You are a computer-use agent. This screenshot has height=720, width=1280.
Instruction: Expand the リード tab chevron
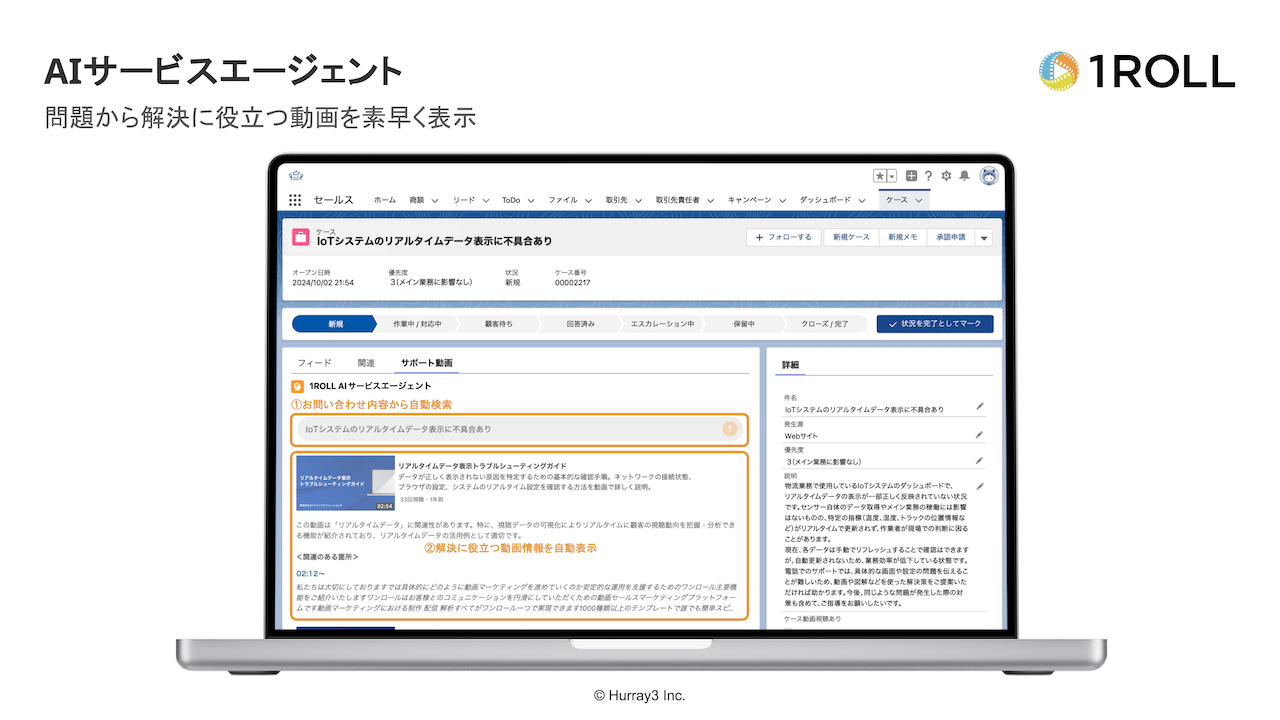tap(485, 200)
